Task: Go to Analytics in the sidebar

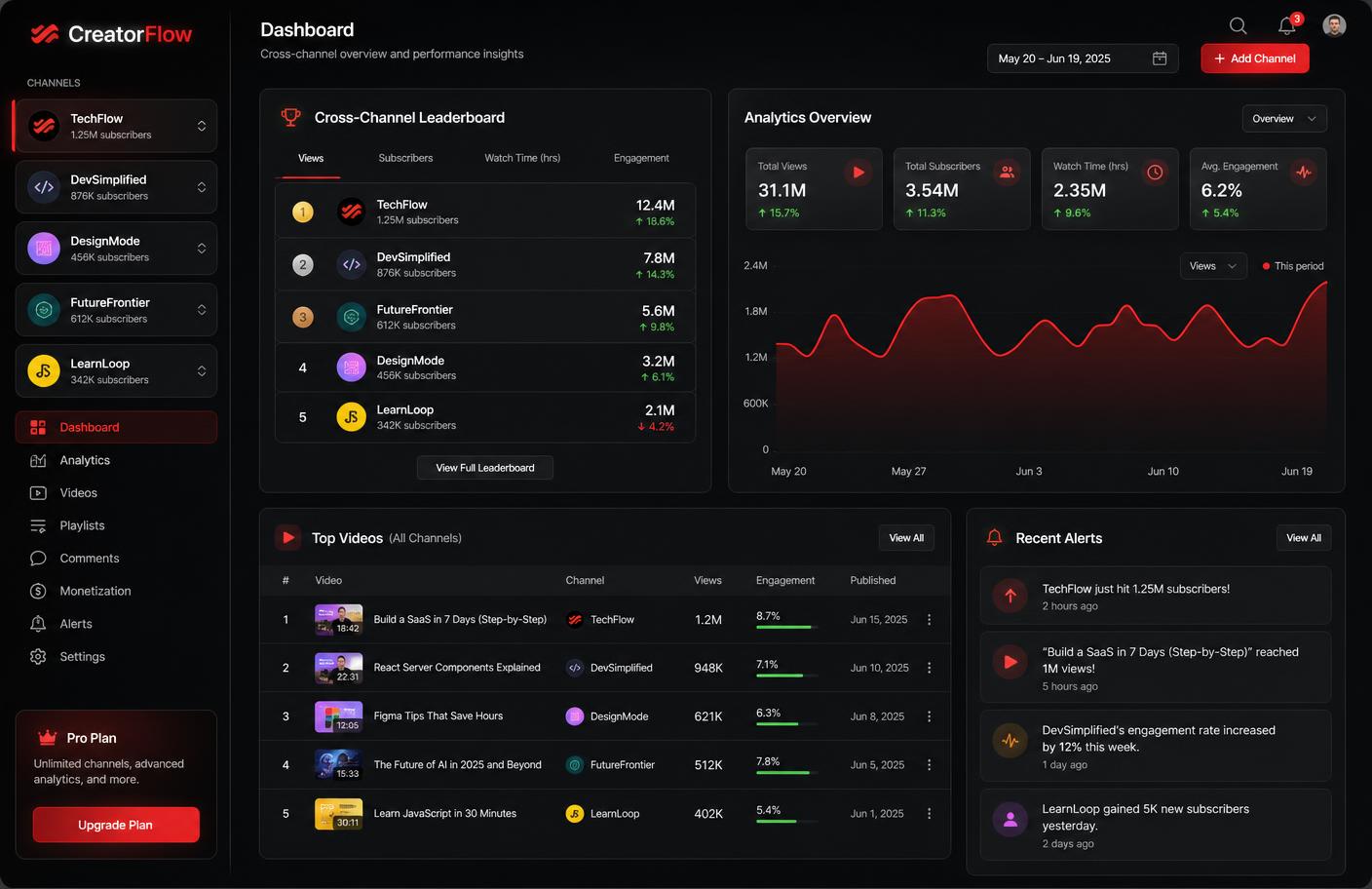Action: coord(116,460)
